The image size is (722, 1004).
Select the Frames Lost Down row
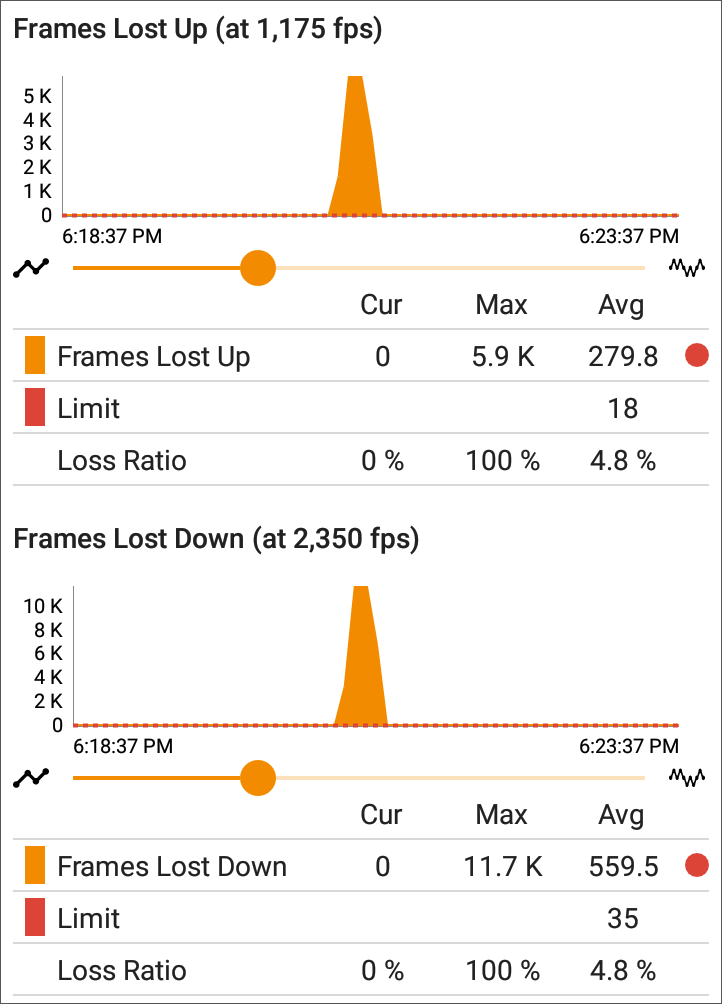click(361, 866)
